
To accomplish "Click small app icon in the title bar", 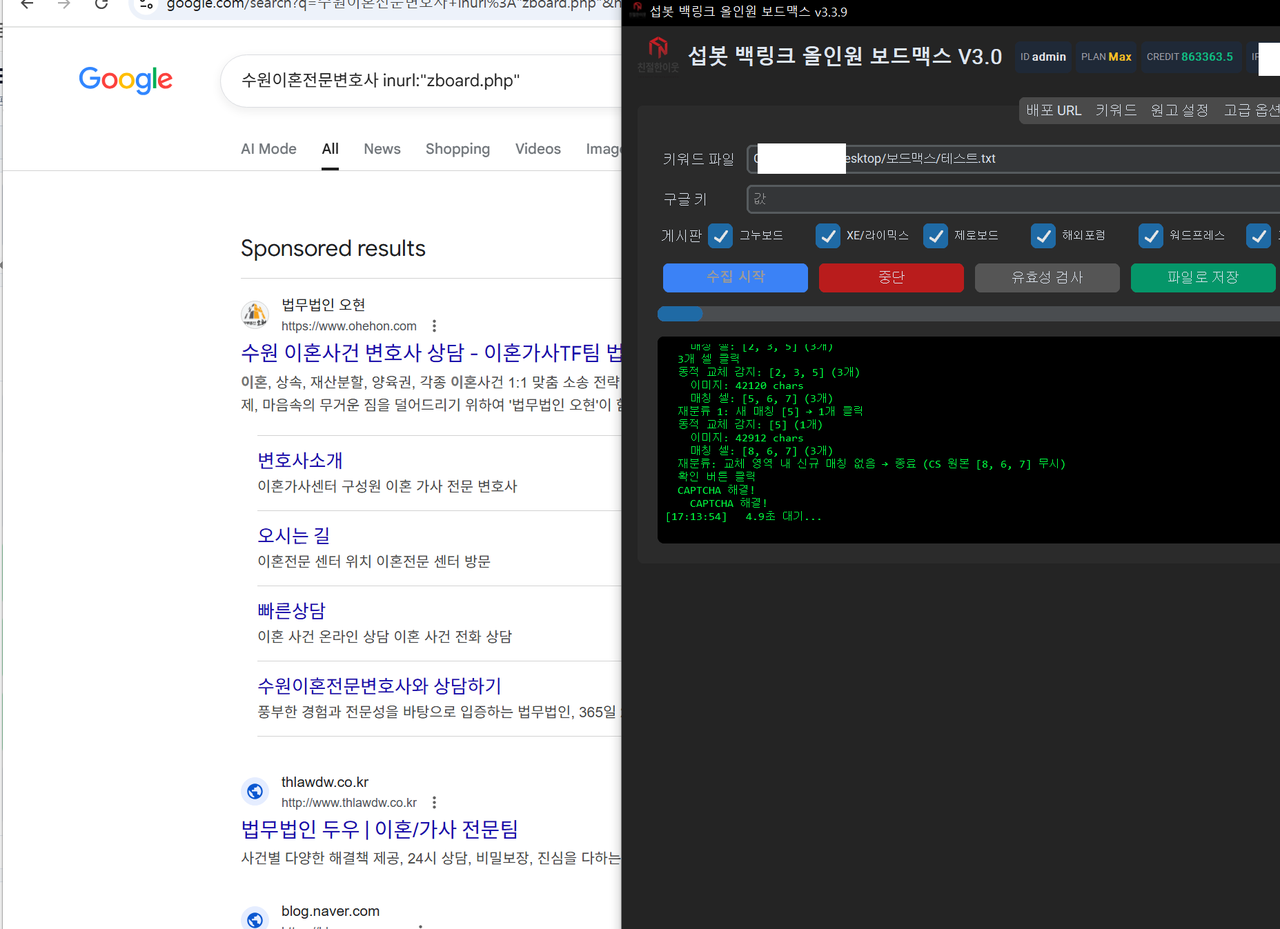I will [637, 11].
